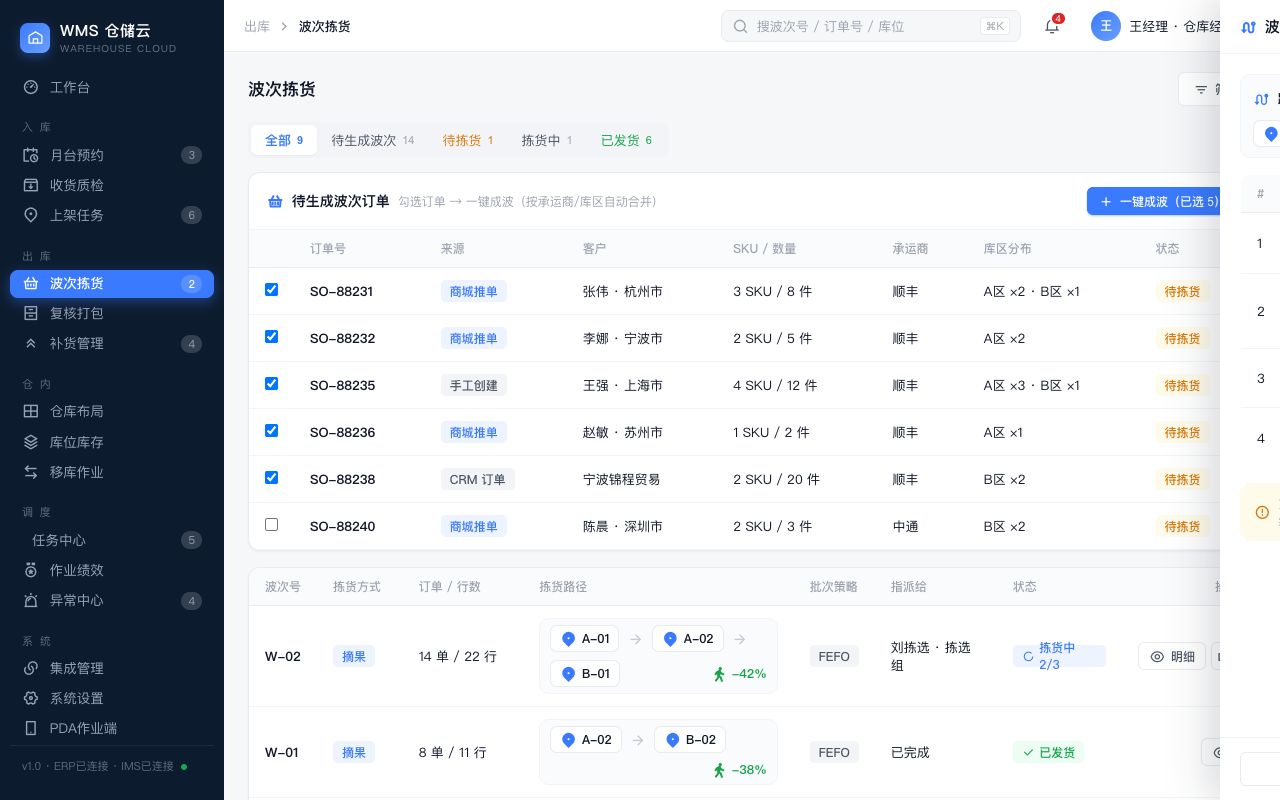
Task: Click the 王 user avatar
Action: point(1106,26)
